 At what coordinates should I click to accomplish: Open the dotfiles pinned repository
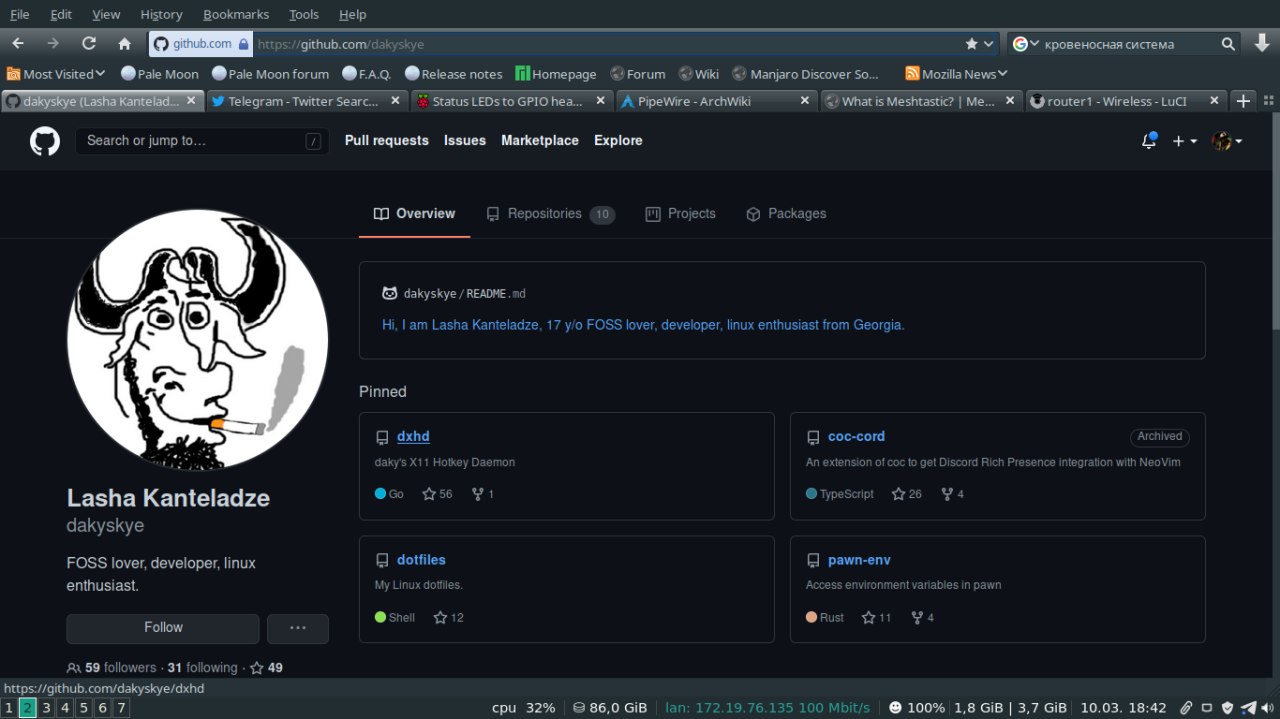[x=421, y=560]
